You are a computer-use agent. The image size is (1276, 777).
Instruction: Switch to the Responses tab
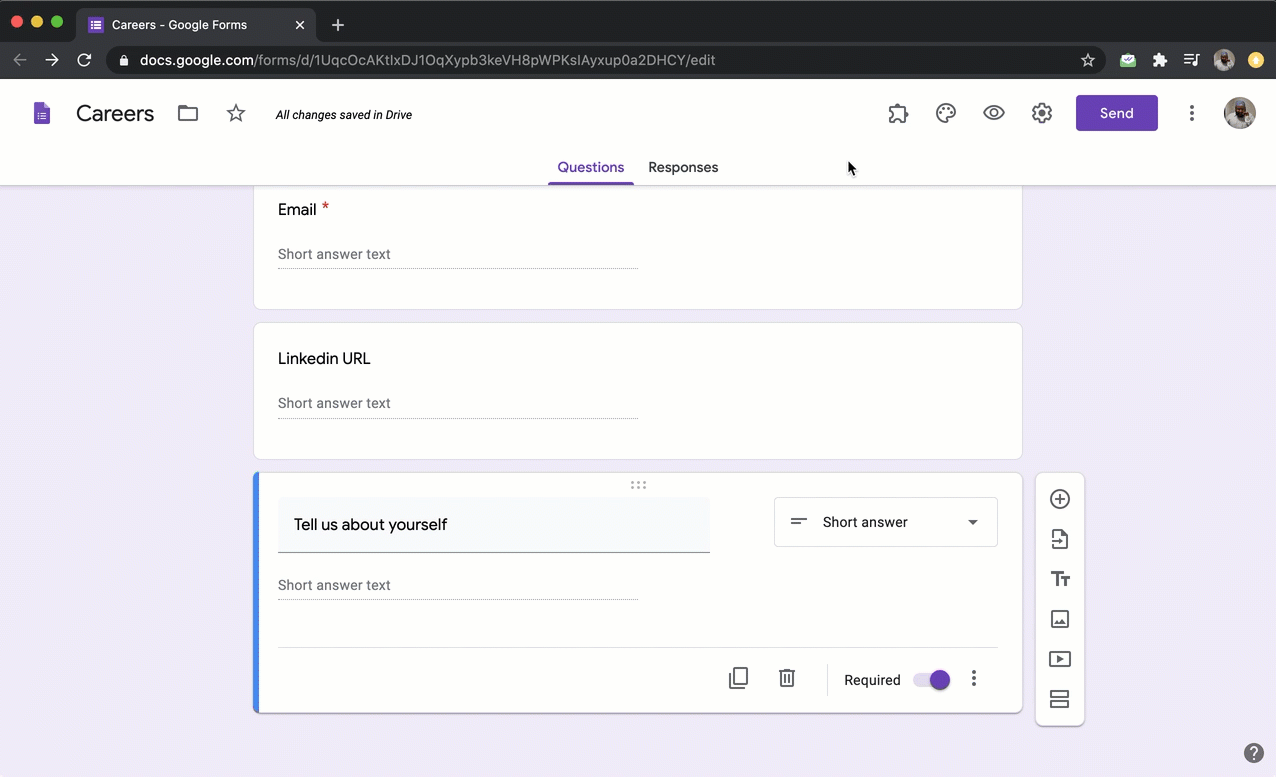point(683,167)
